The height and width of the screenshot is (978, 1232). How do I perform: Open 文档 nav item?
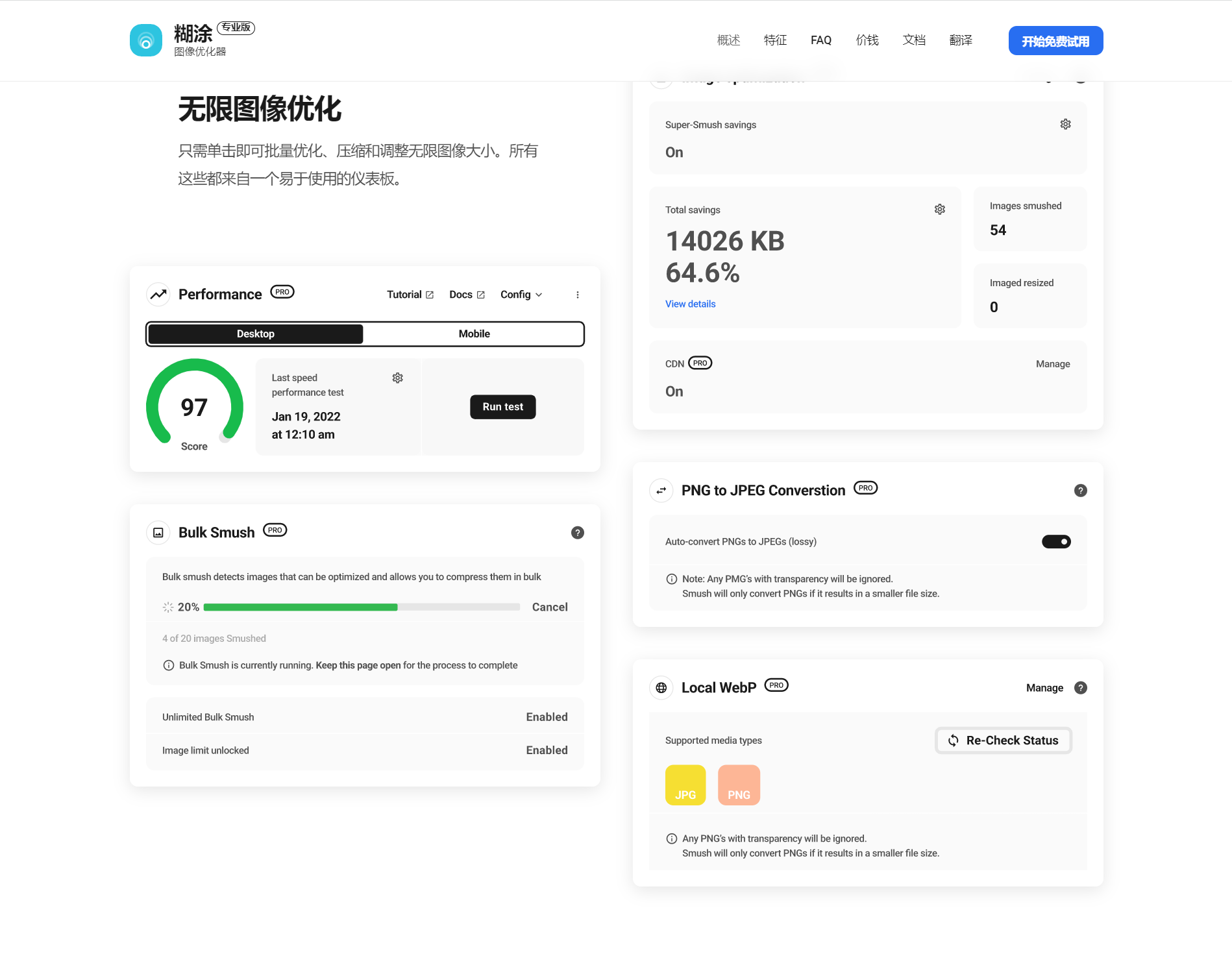click(x=914, y=40)
